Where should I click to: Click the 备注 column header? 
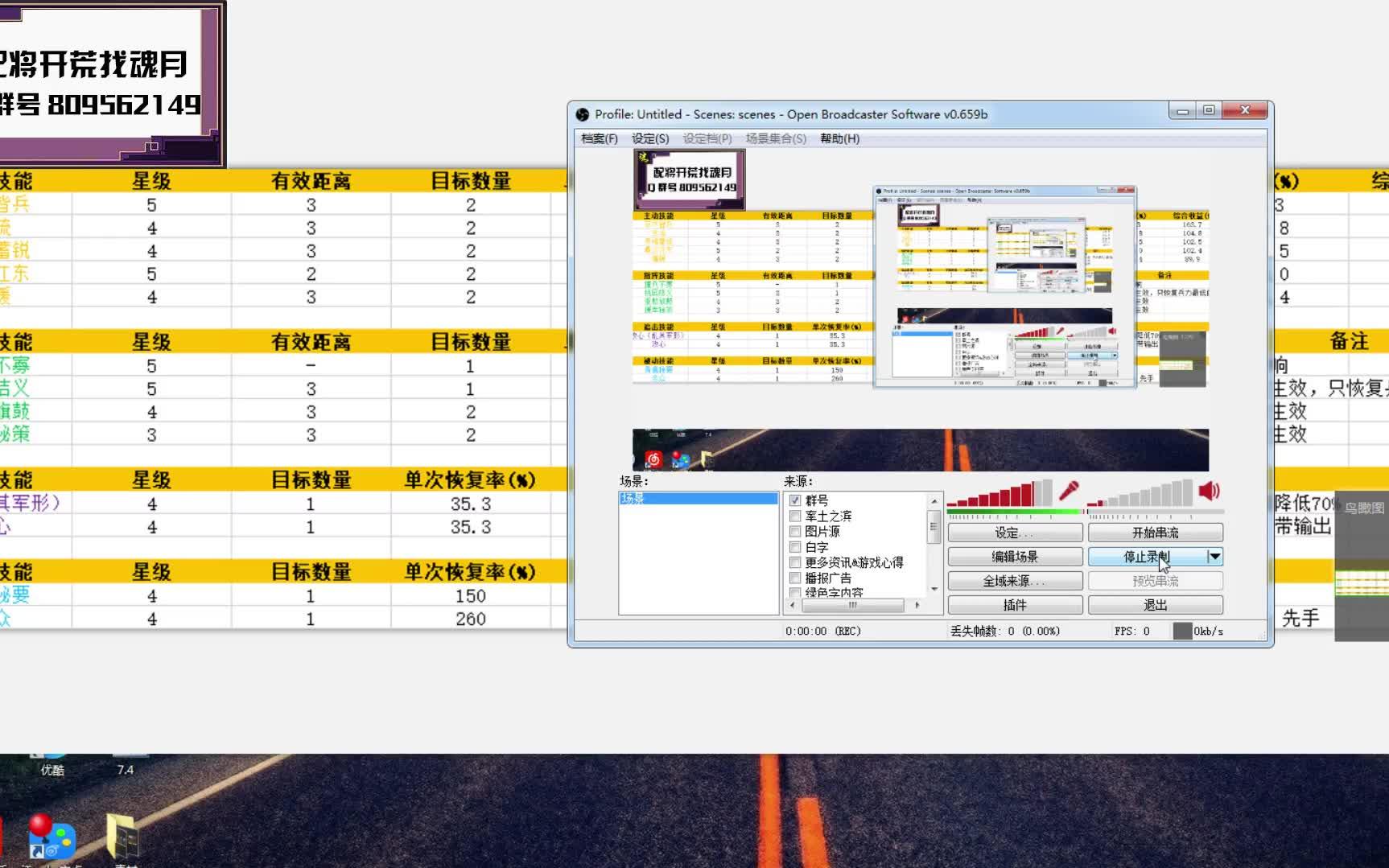point(1350,341)
